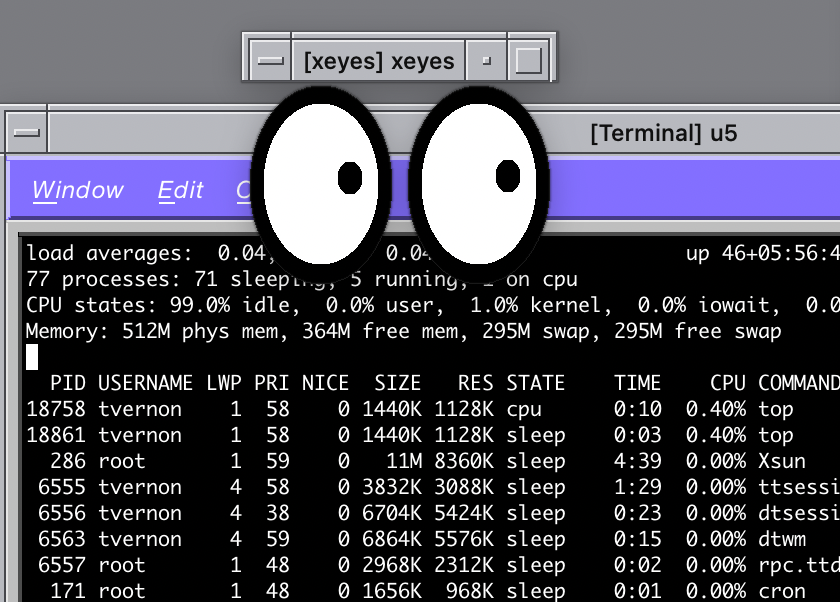Click the 1:29 time value
Image resolution: width=840 pixels, height=602 pixels.
click(x=638, y=487)
